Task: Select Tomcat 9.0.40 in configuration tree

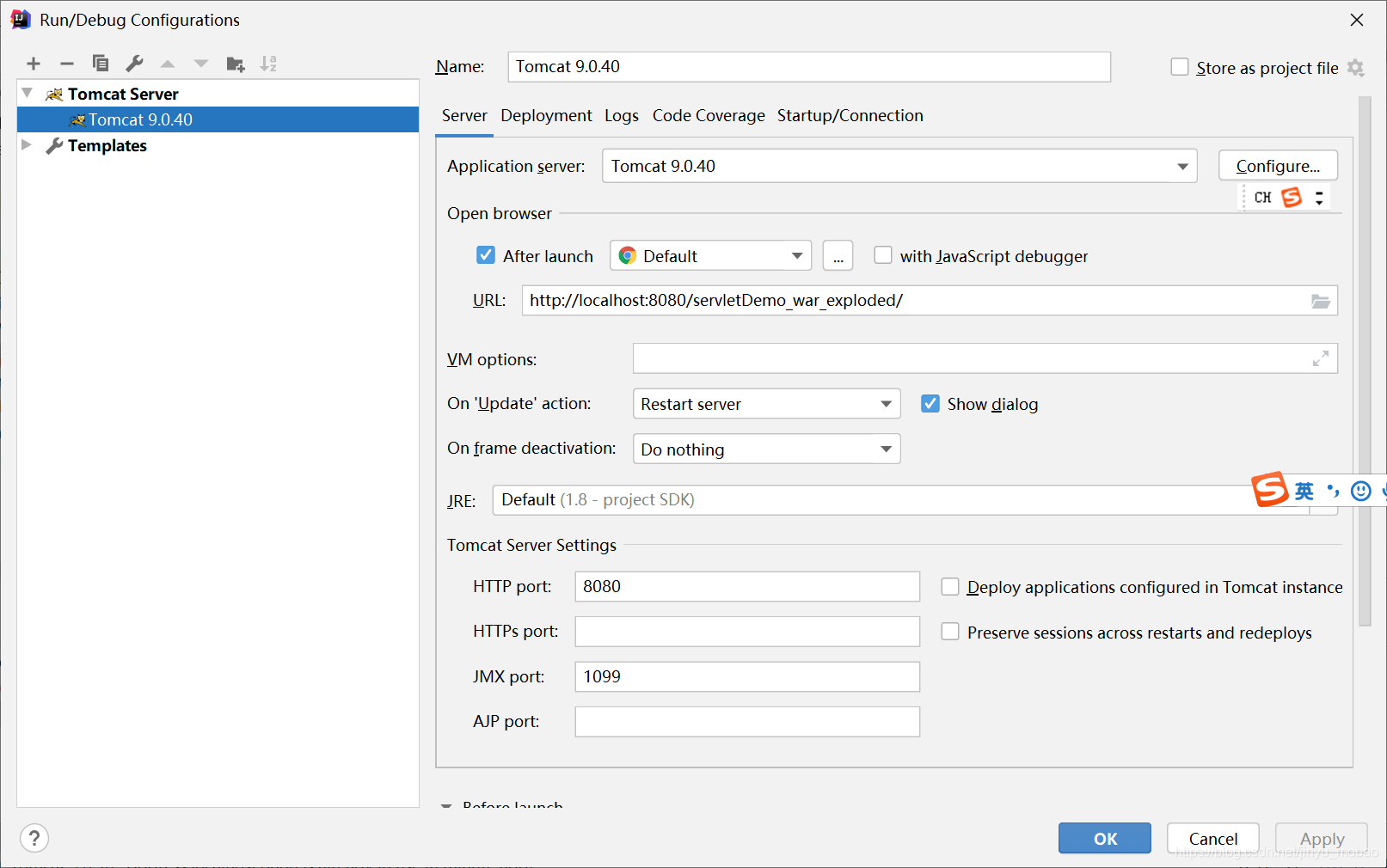Action: (218, 119)
